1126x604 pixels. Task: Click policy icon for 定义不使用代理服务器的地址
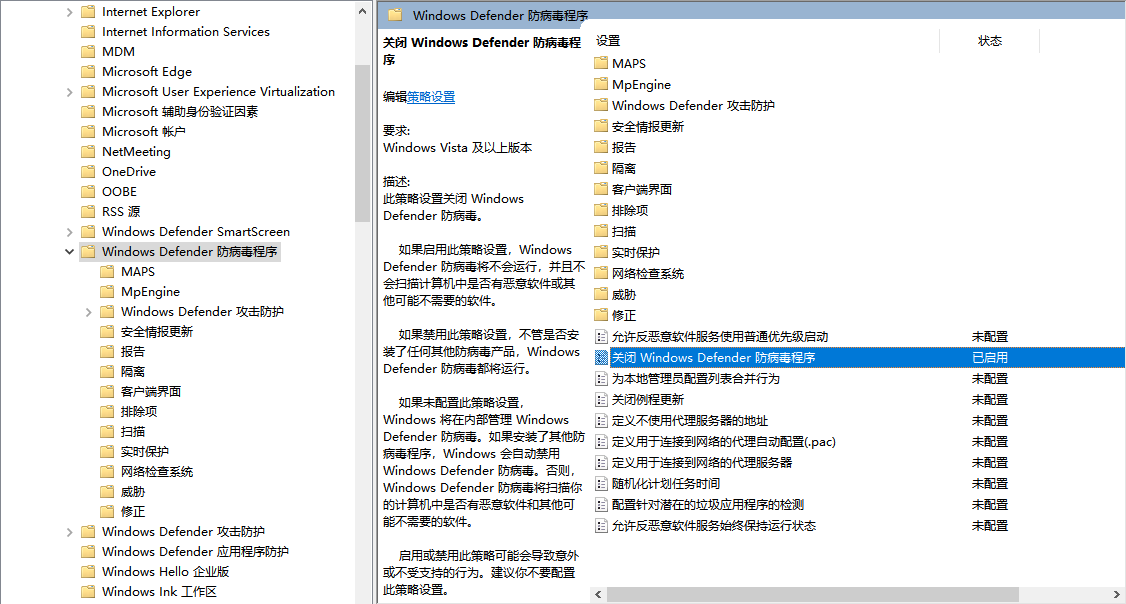click(x=601, y=421)
